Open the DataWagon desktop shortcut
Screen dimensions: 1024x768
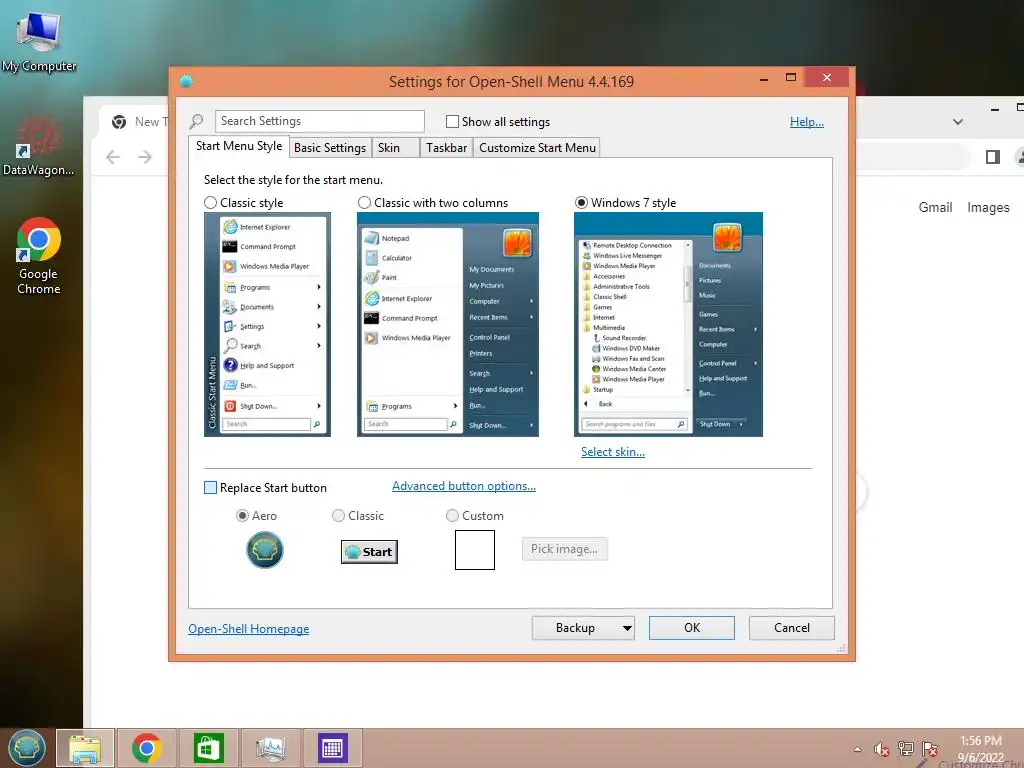tap(39, 145)
